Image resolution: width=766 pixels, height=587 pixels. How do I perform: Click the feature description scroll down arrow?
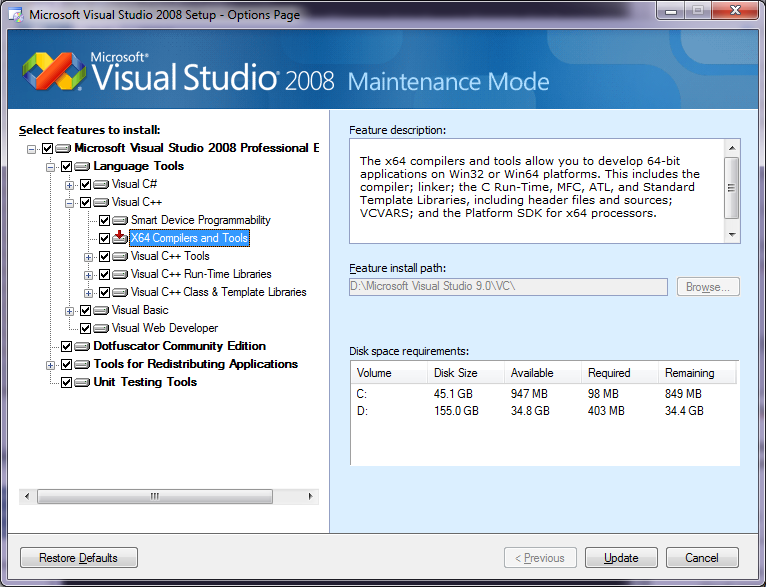pos(732,235)
